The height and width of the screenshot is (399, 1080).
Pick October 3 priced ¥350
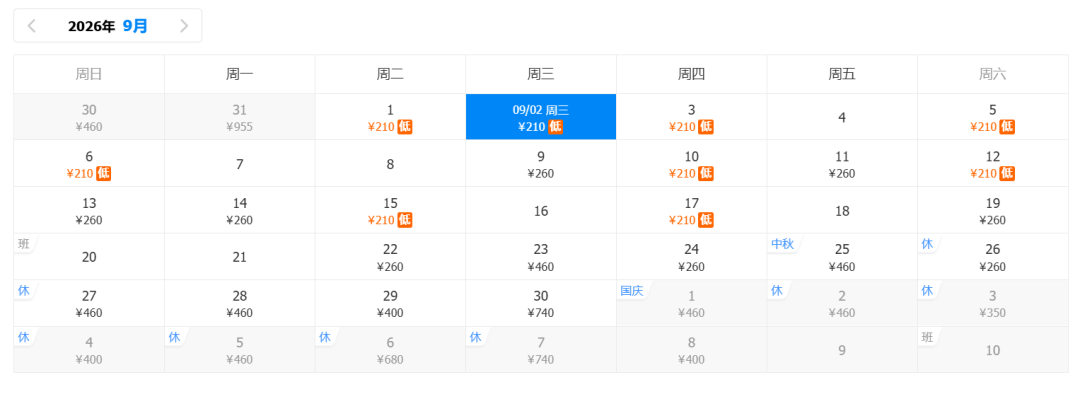click(x=993, y=304)
